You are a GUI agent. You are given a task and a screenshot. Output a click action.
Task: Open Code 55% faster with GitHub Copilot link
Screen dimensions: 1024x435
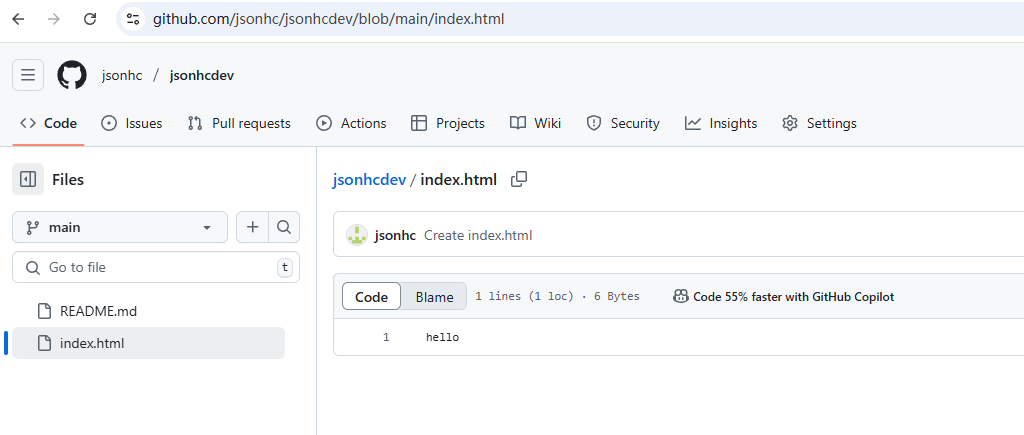tap(784, 297)
